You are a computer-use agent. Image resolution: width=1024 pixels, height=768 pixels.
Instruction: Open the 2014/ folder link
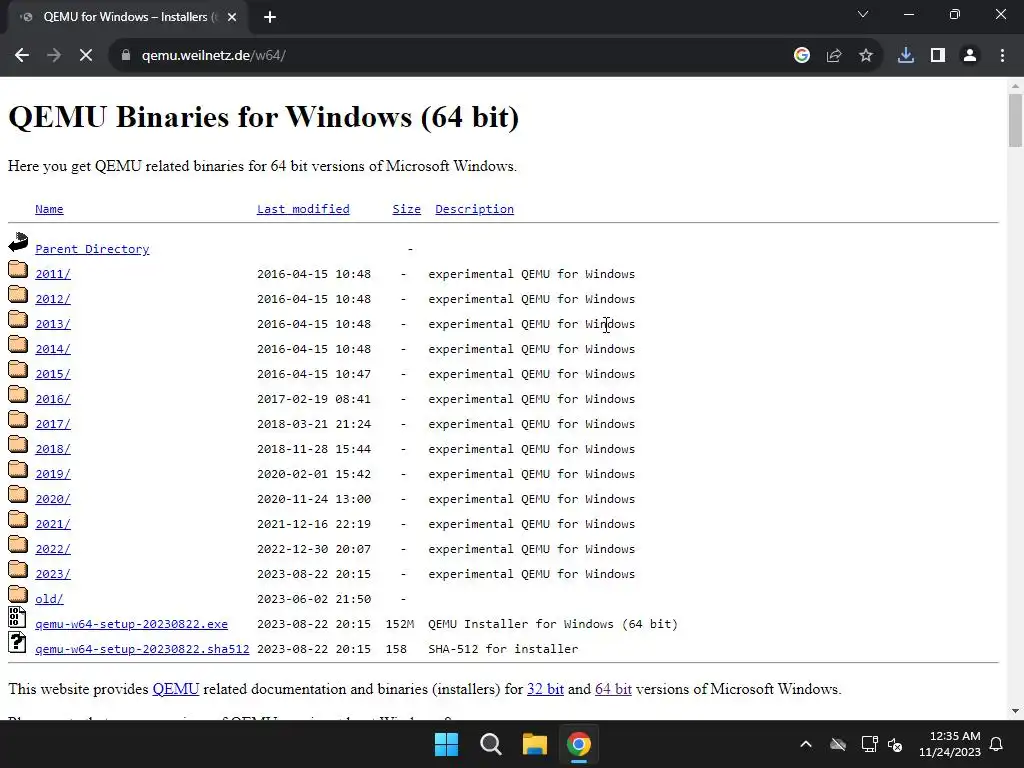coord(53,349)
